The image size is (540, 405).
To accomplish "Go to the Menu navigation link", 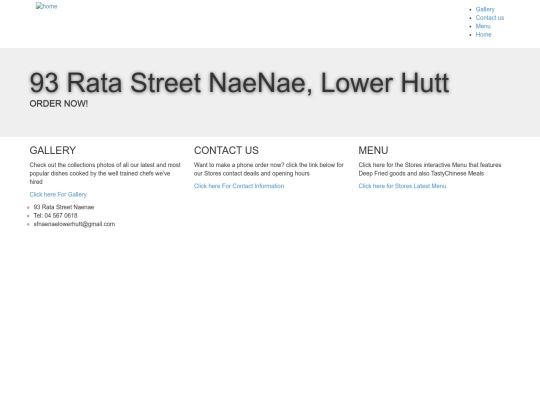I will 483,26.
